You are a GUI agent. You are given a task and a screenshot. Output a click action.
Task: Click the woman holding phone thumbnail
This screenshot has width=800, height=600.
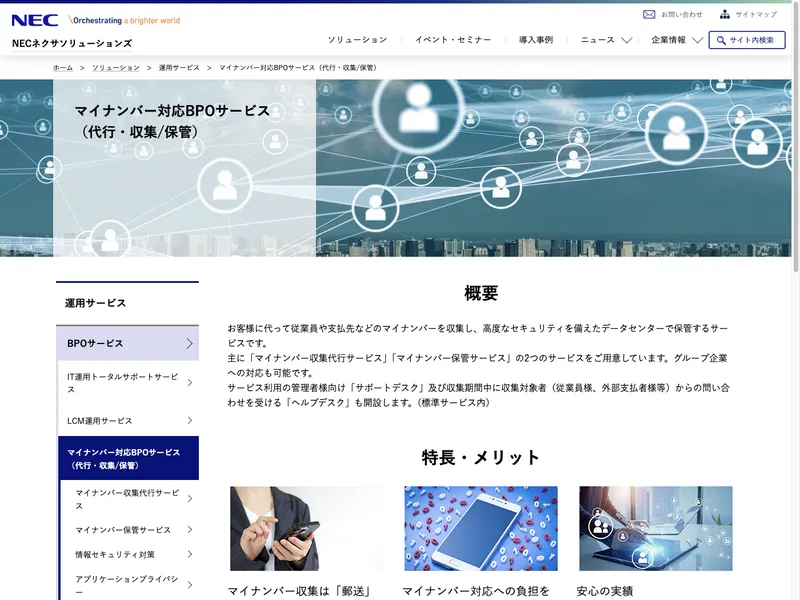[x=307, y=529]
